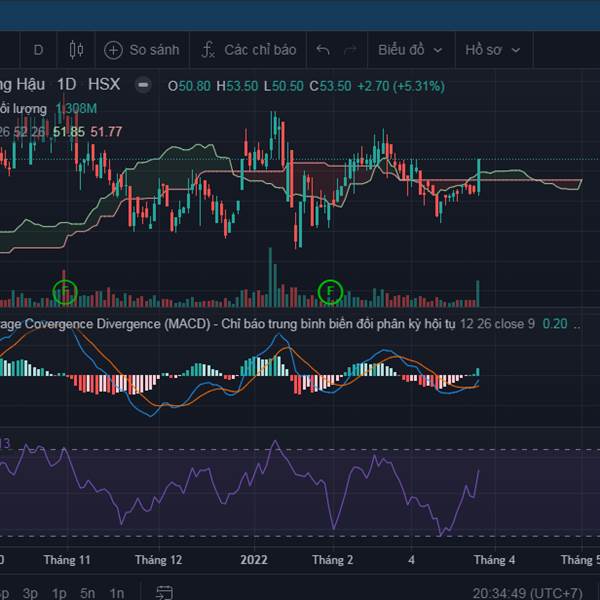Click earnings marker E above Tháng 11
The image size is (600, 600).
tap(65, 292)
